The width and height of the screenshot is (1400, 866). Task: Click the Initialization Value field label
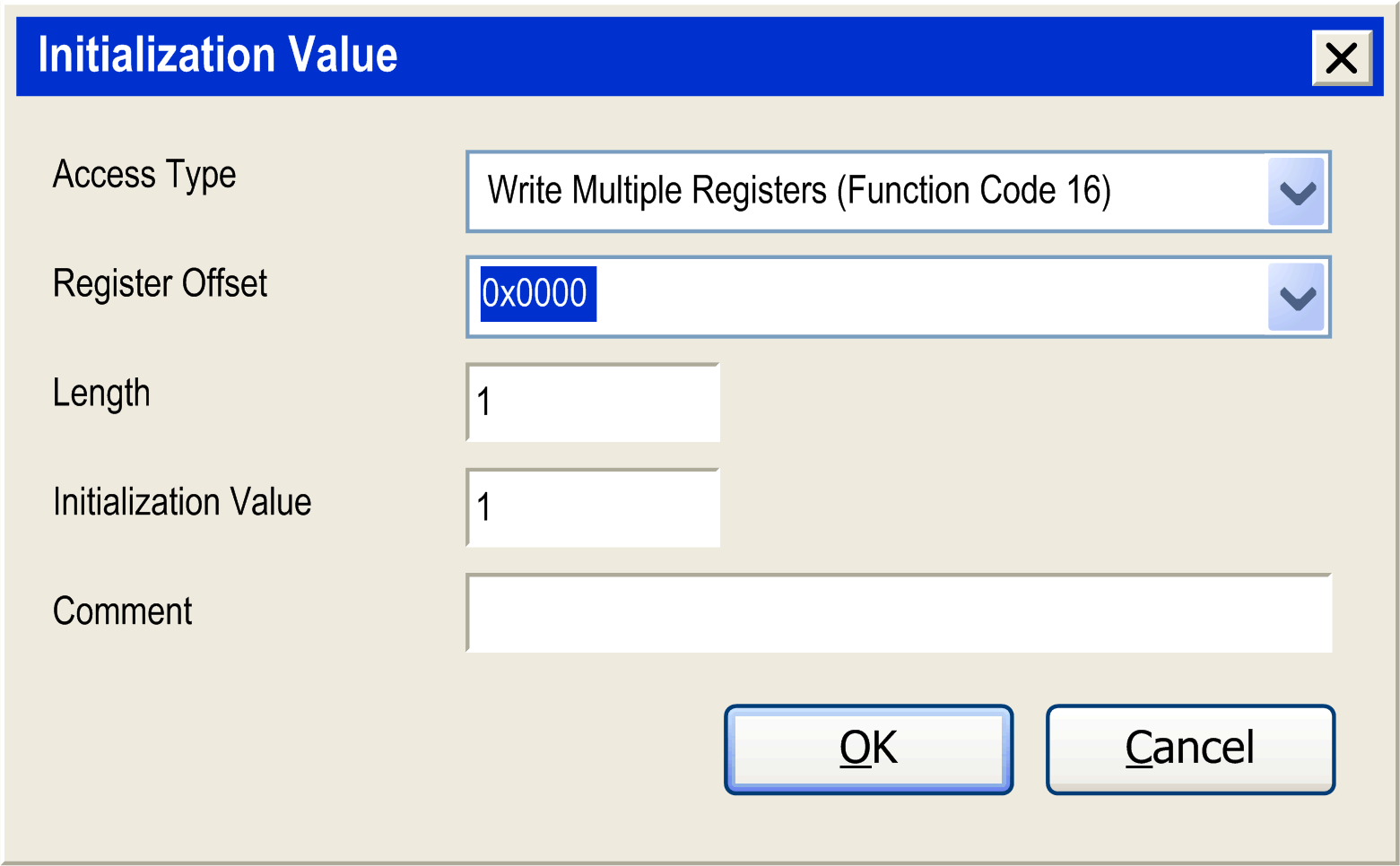pos(182,502)
